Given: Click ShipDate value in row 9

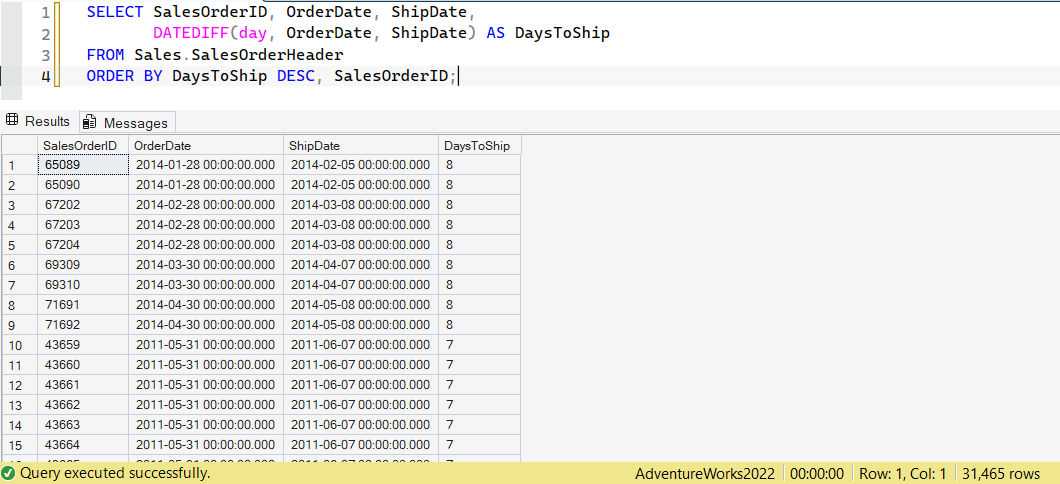Looking at the screenshot, I should [360, 324].
